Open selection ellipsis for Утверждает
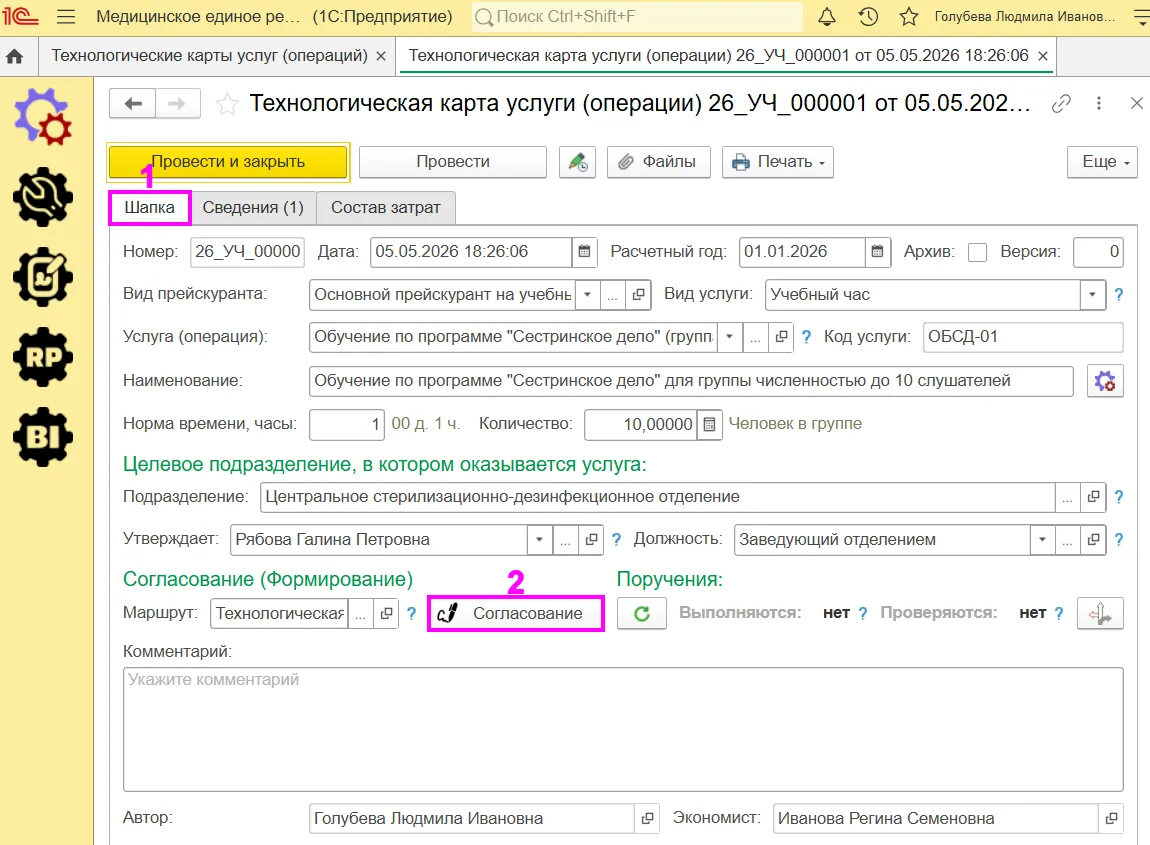Screen dimensions: 1150x845 [565, 540]
